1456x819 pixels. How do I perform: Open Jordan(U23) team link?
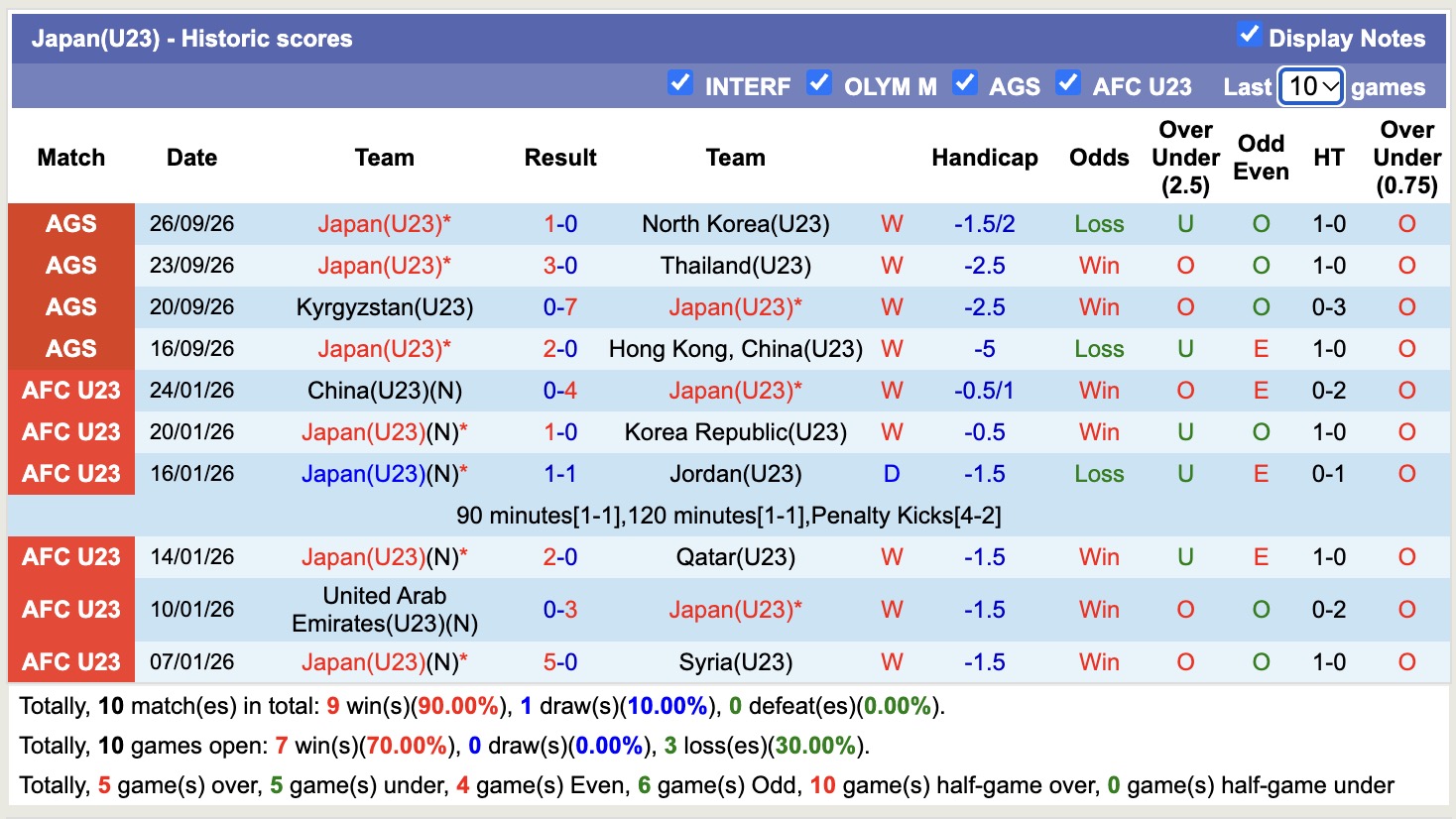click(x=736, y=474)
